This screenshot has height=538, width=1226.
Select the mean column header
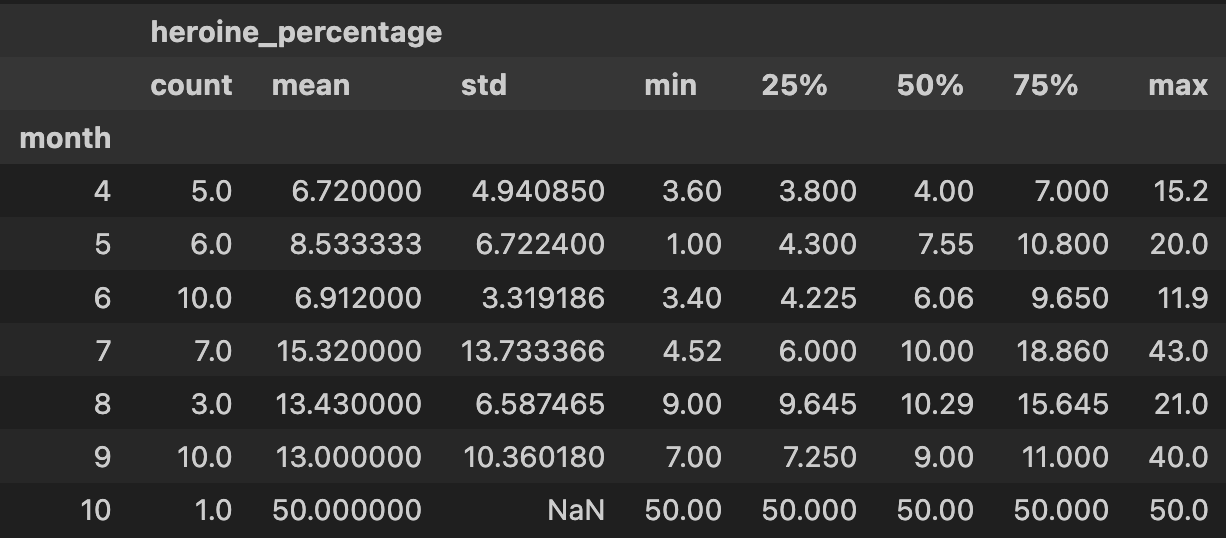(x=311, y=85)
